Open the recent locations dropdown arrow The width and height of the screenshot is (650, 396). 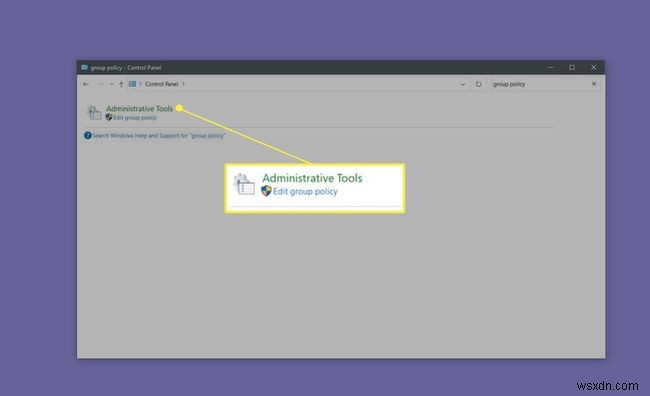point(111,84)
